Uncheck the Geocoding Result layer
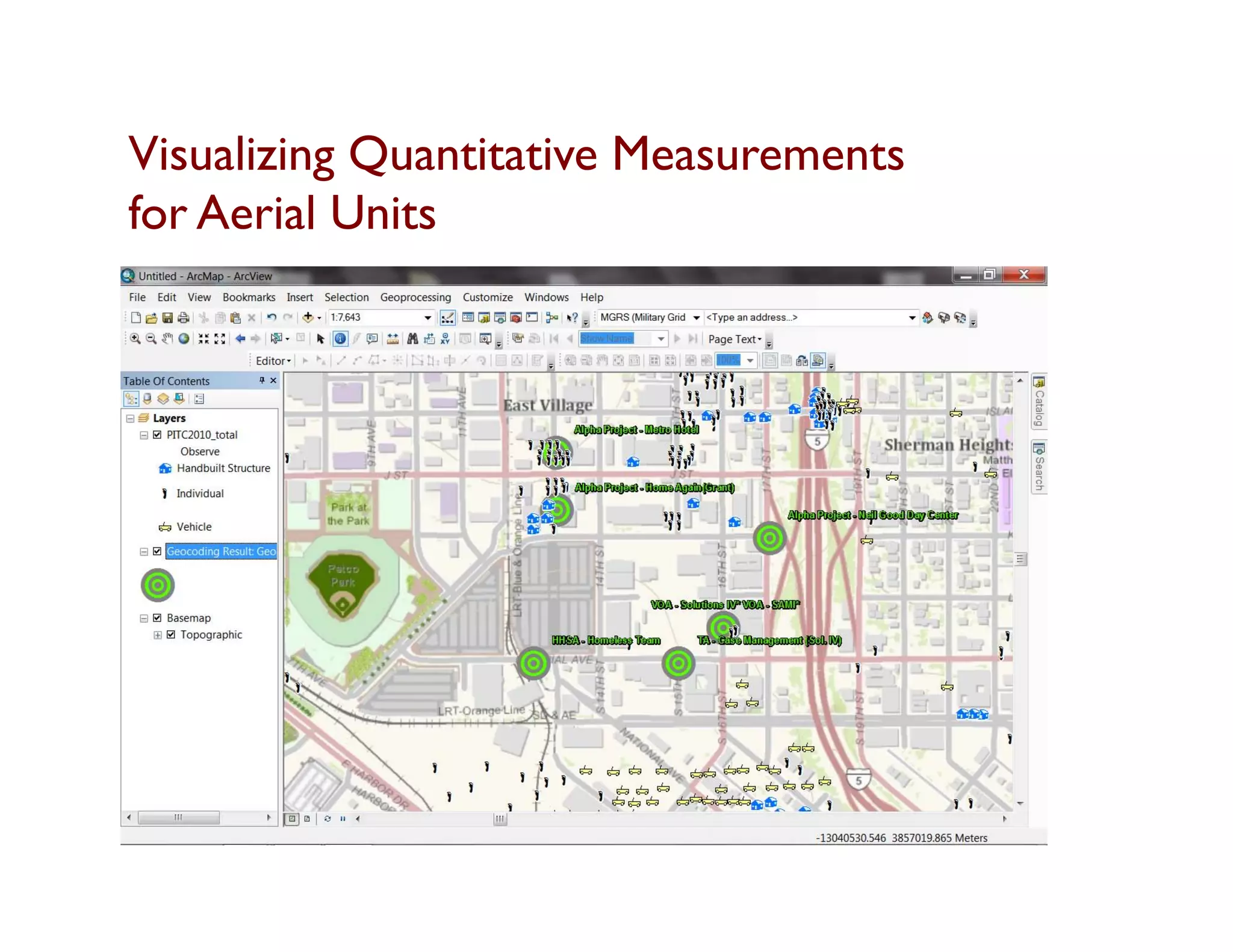Viewport: 1233px width, 952px height. tap(157, 551)
